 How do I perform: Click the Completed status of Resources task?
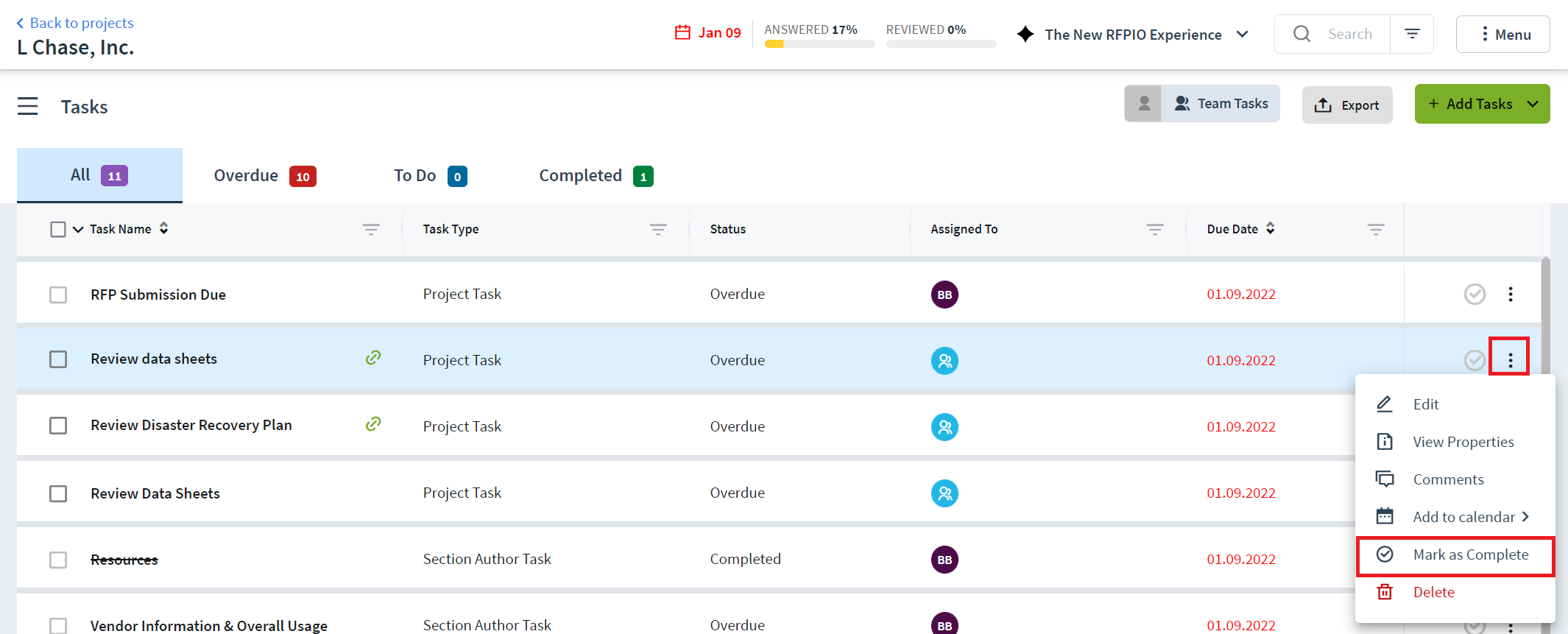click(745, 559)
